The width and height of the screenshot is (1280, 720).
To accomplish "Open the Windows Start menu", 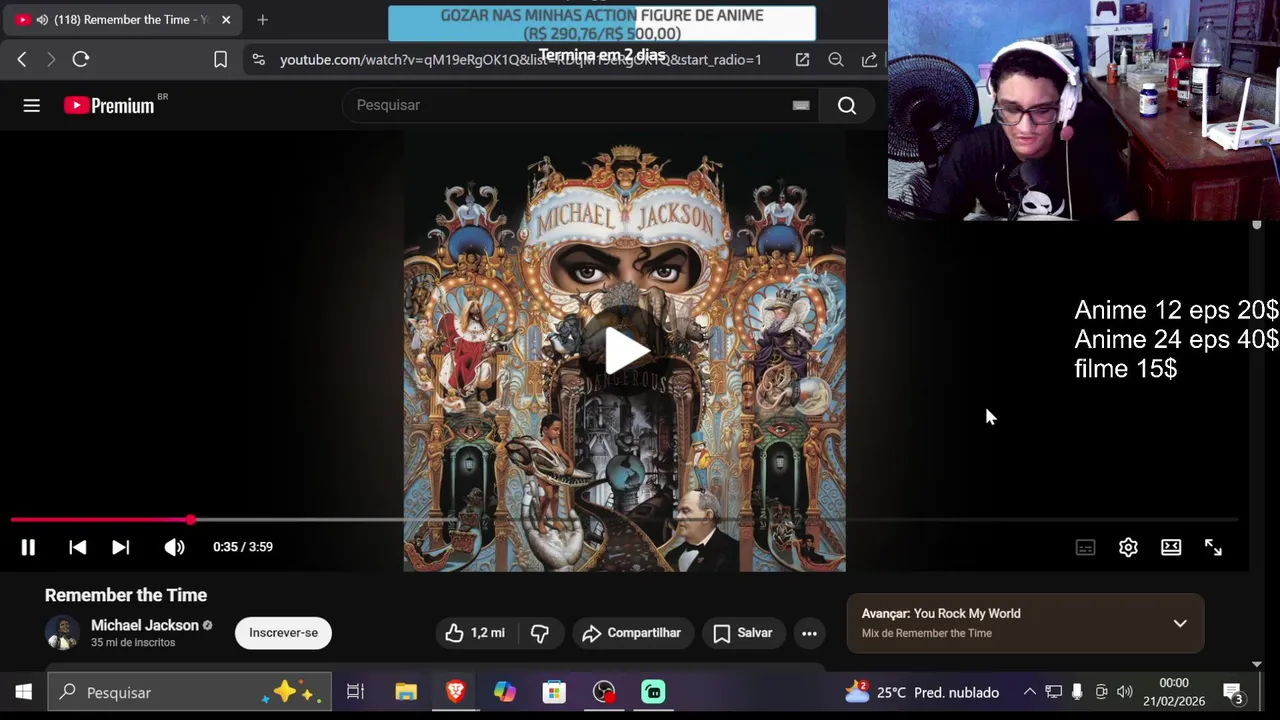I will [x=23, y=692].
